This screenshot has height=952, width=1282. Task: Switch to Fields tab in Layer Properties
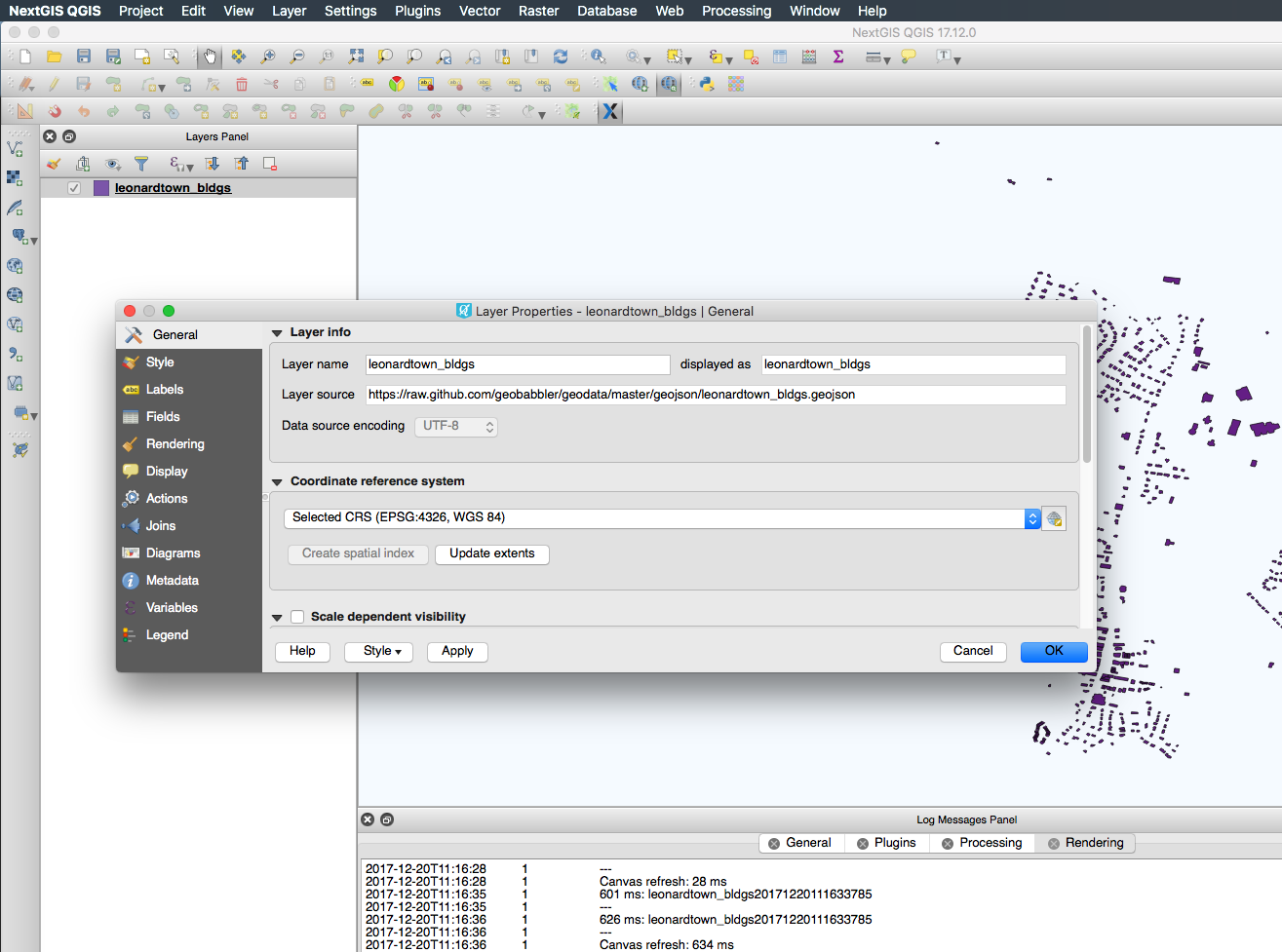point(189,417)
